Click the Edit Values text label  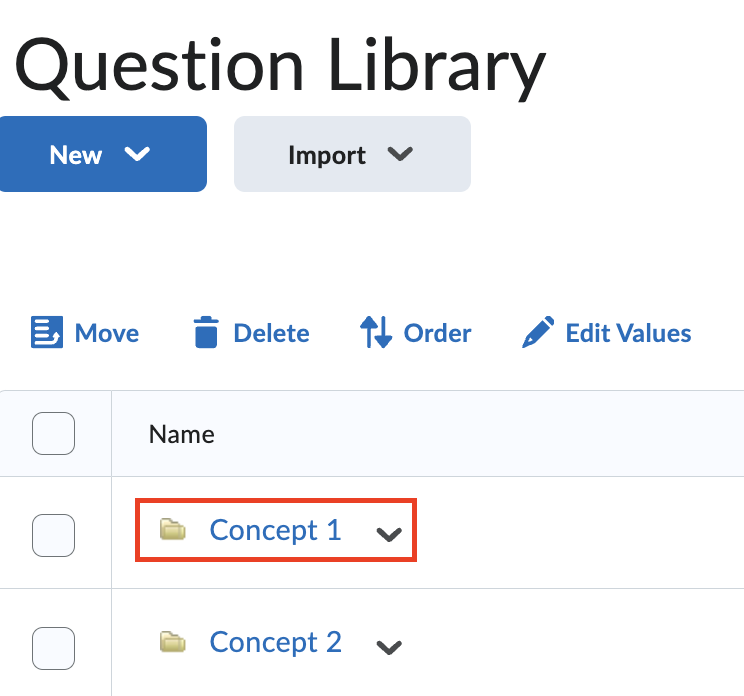point(628,333)
